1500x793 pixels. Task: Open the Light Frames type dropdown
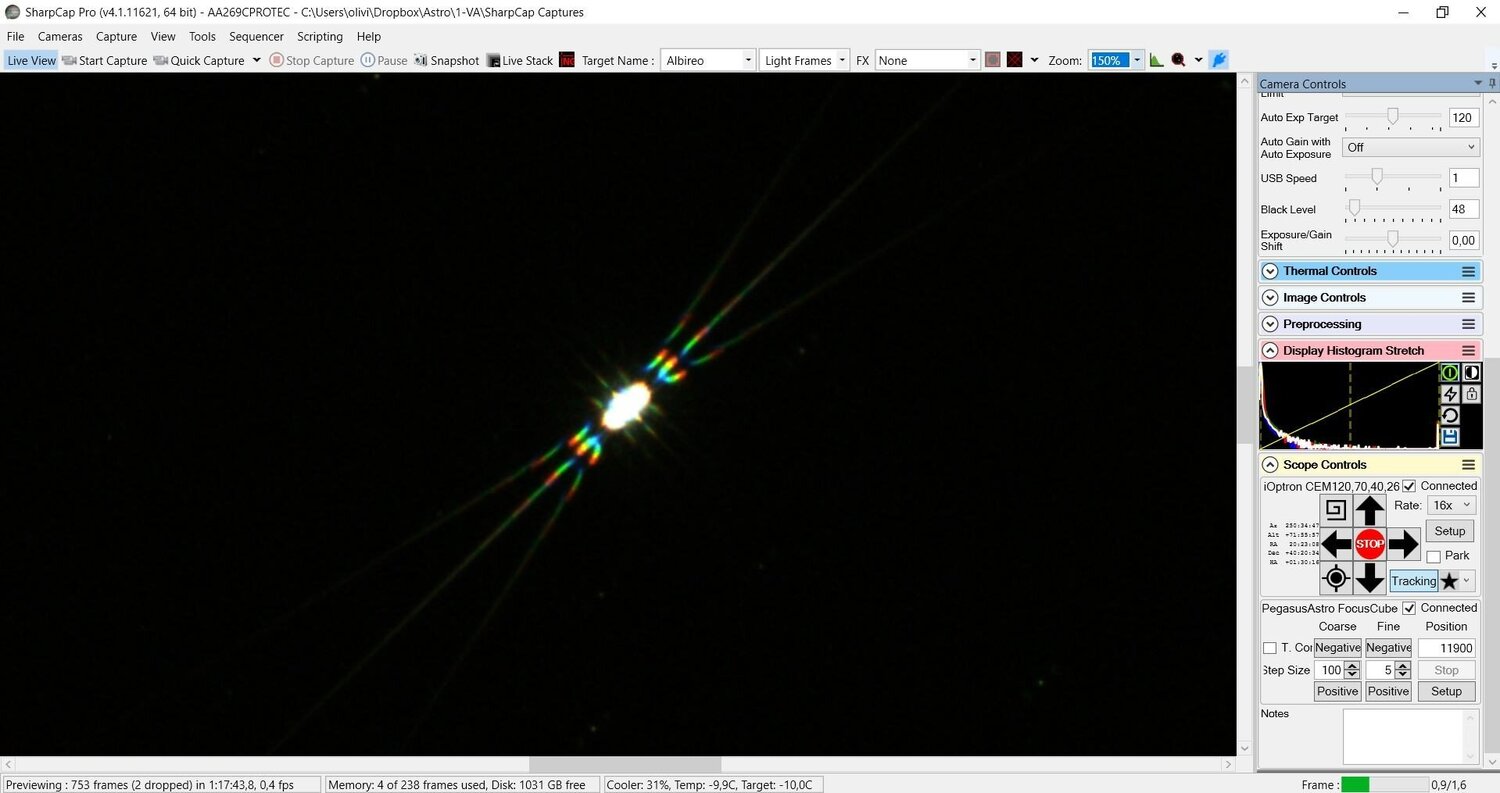804,60
